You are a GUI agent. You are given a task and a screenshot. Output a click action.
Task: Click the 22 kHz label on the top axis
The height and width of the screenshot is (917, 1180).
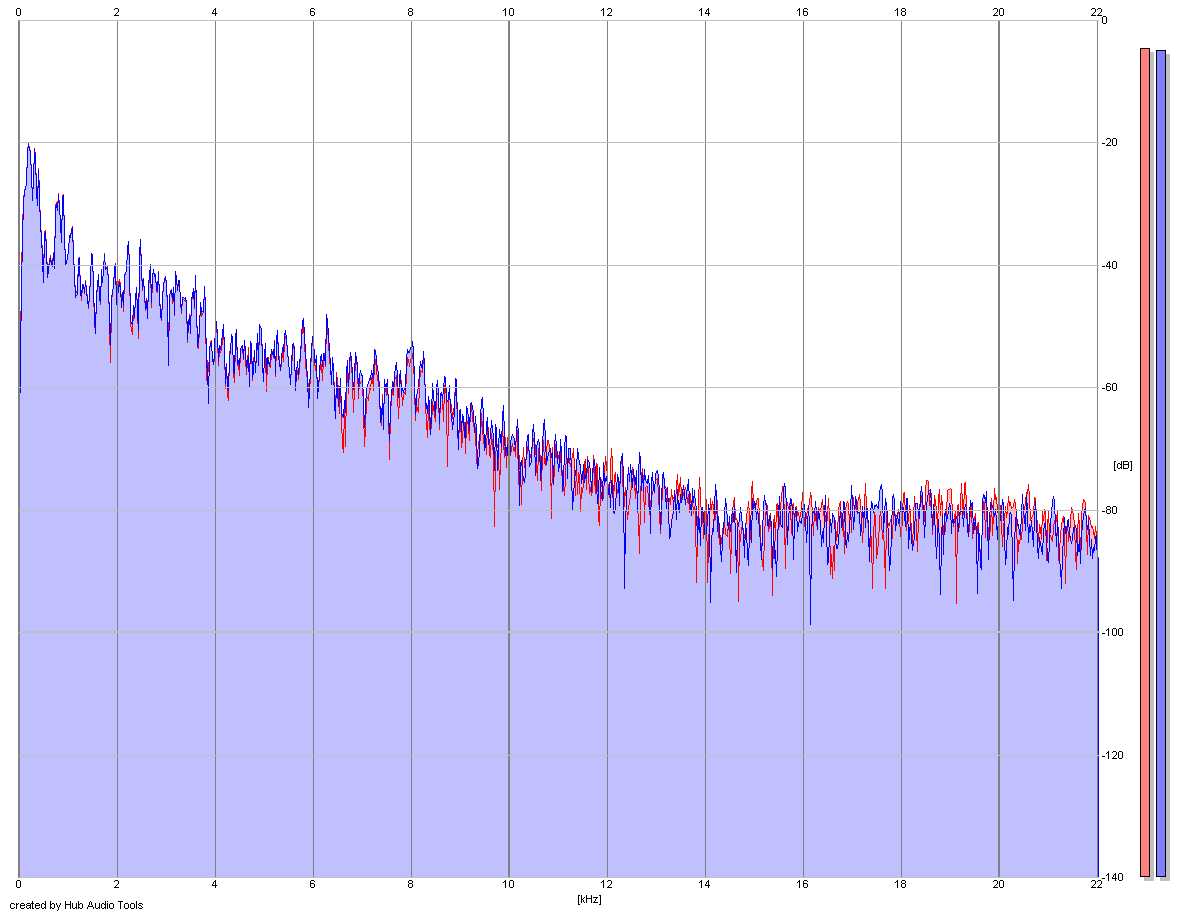1096,12
